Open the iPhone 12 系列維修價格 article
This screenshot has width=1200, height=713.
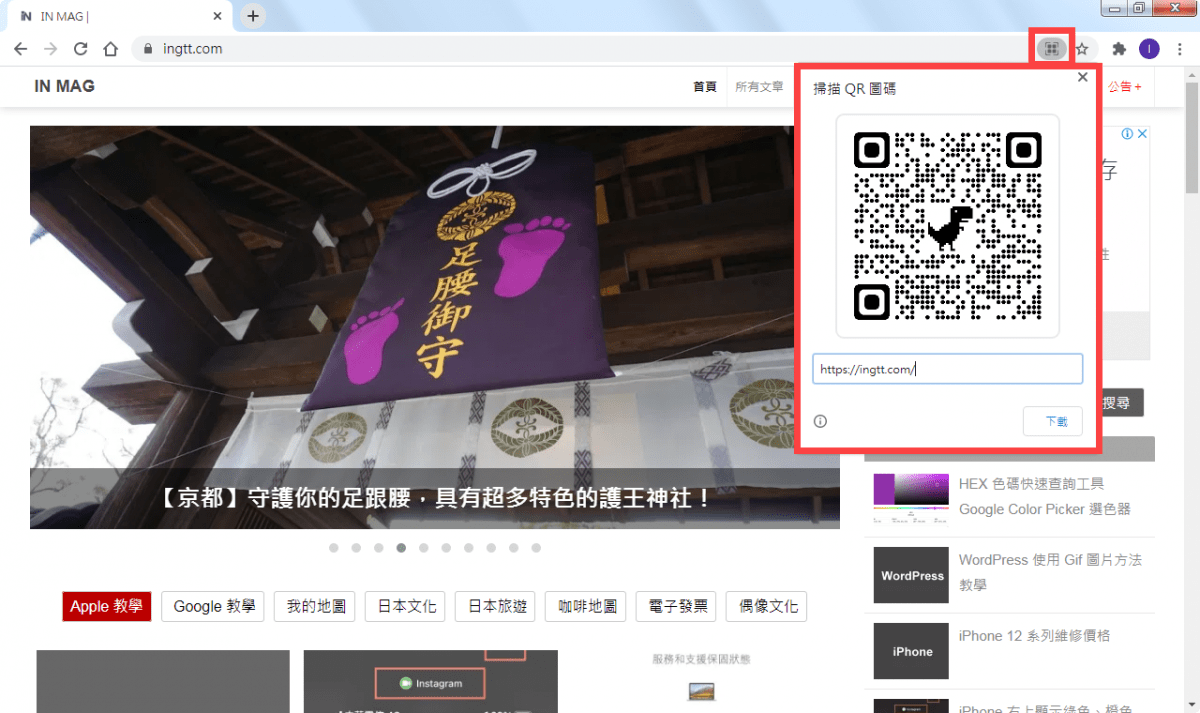[x=1034, y=636]
